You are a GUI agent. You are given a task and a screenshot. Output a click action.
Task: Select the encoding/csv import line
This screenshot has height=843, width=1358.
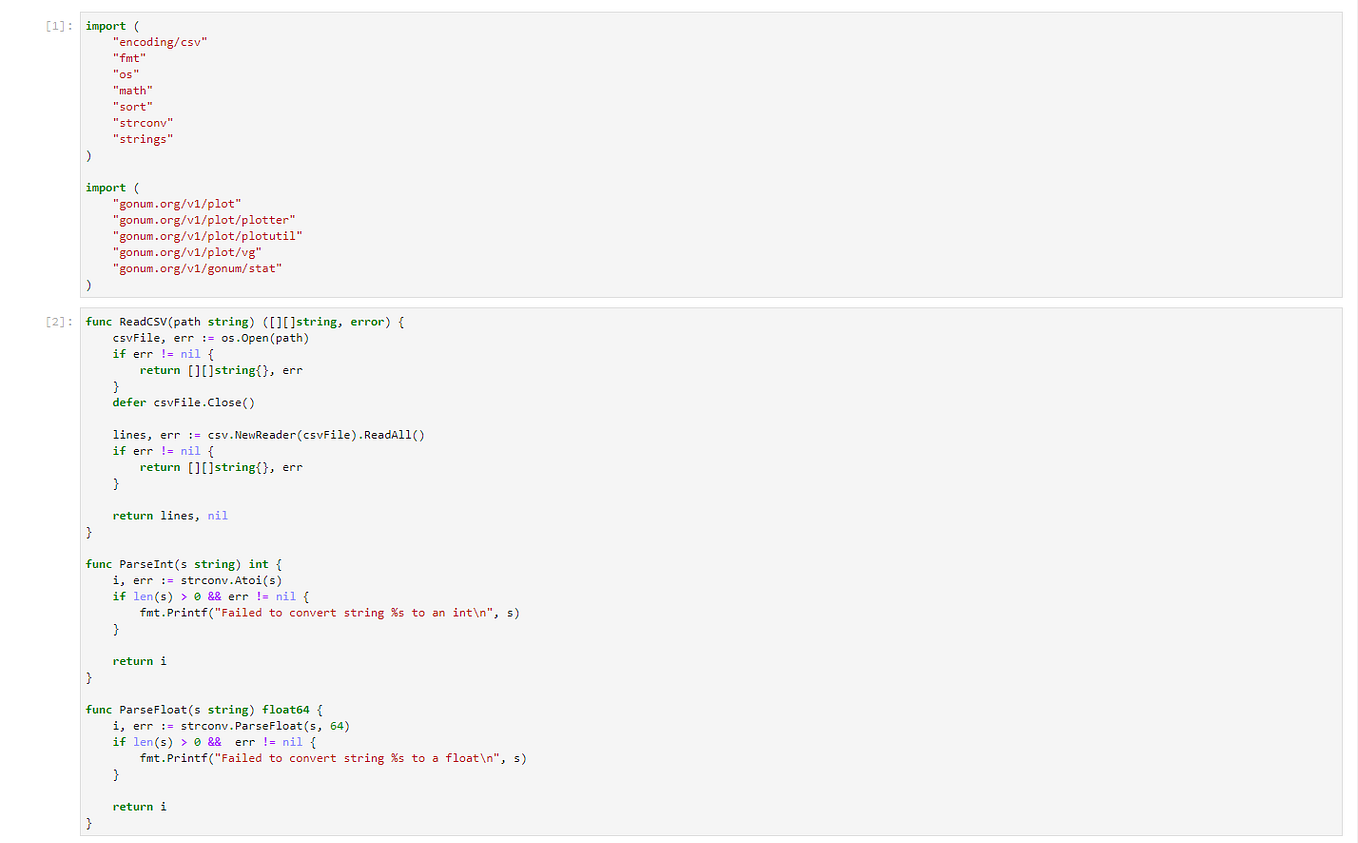click(161, 41)
